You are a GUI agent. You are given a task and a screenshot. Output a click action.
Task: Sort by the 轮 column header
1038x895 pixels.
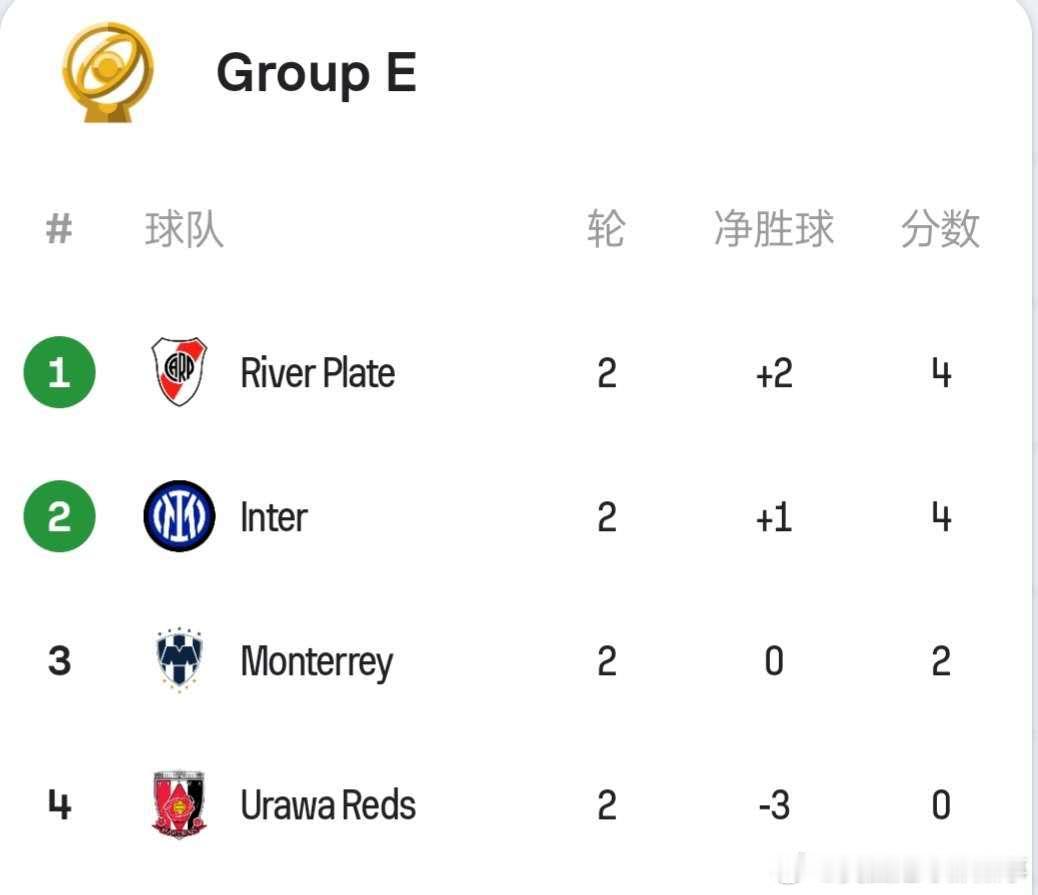pyautogui.click(x=606, y=229)
